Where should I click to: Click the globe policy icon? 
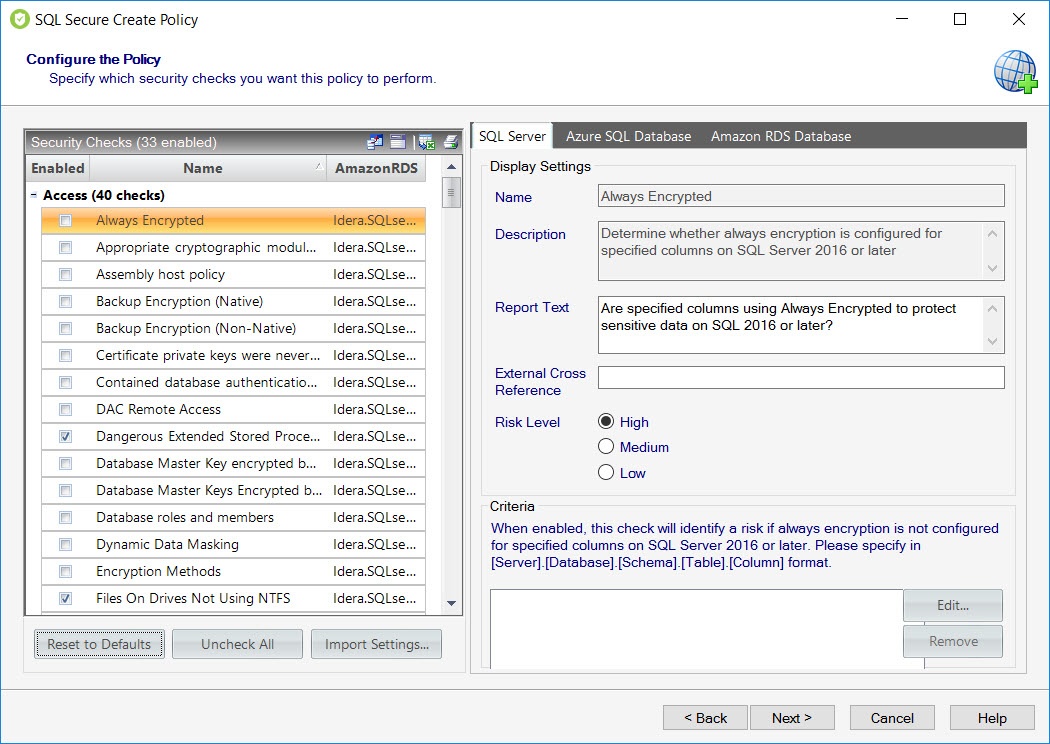tap(1014, 72)
